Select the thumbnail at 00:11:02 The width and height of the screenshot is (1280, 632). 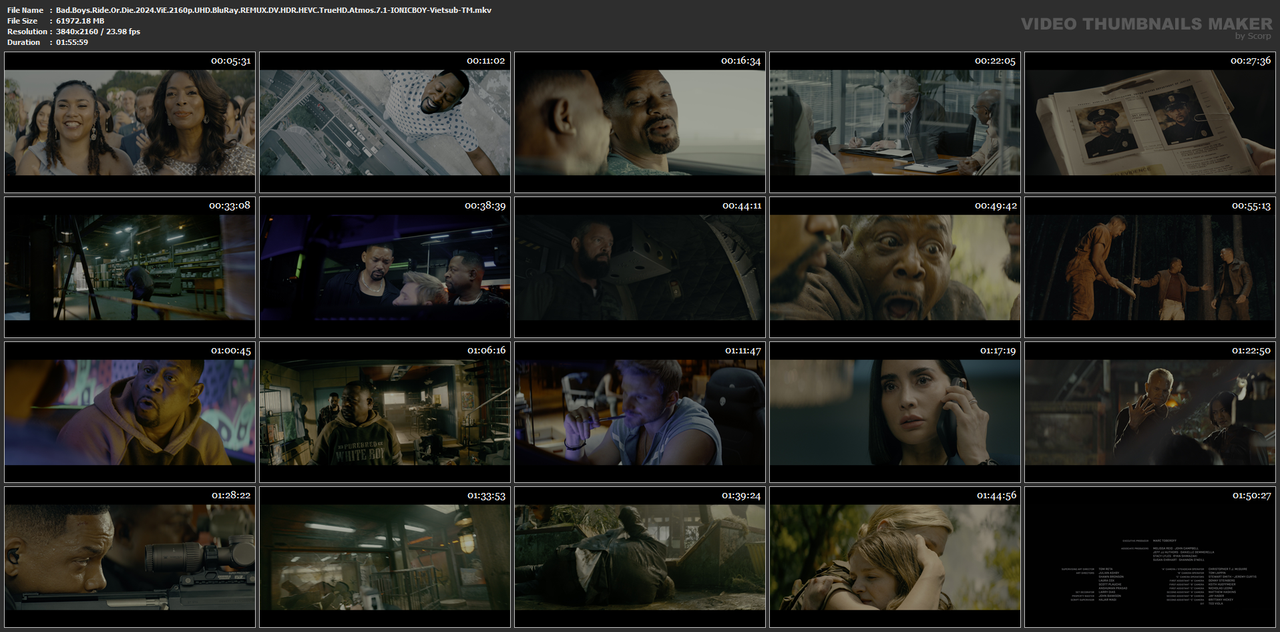click(x=385, y=122)
